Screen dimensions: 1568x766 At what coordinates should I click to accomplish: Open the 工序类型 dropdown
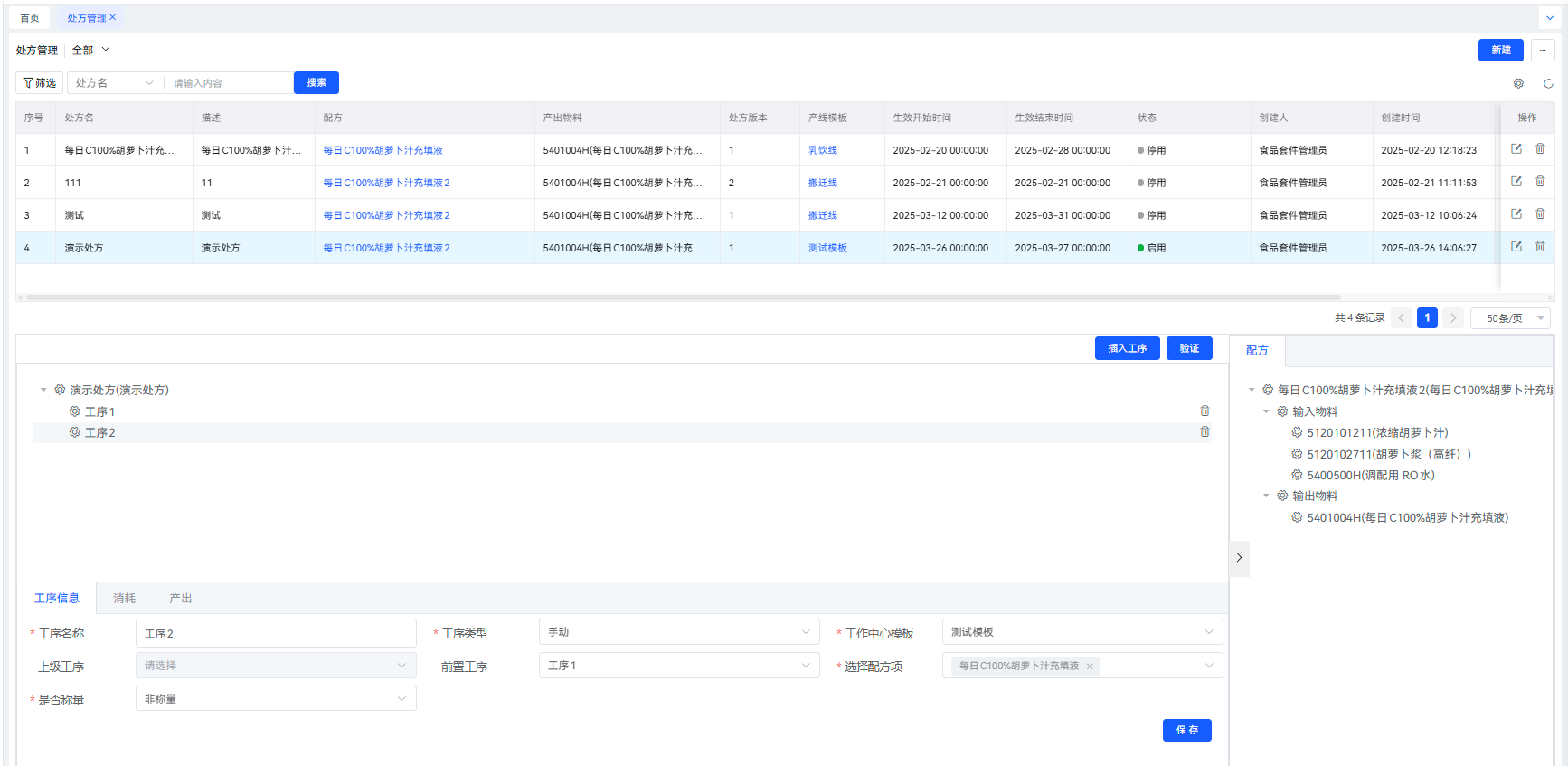click(x=678, y=632)
